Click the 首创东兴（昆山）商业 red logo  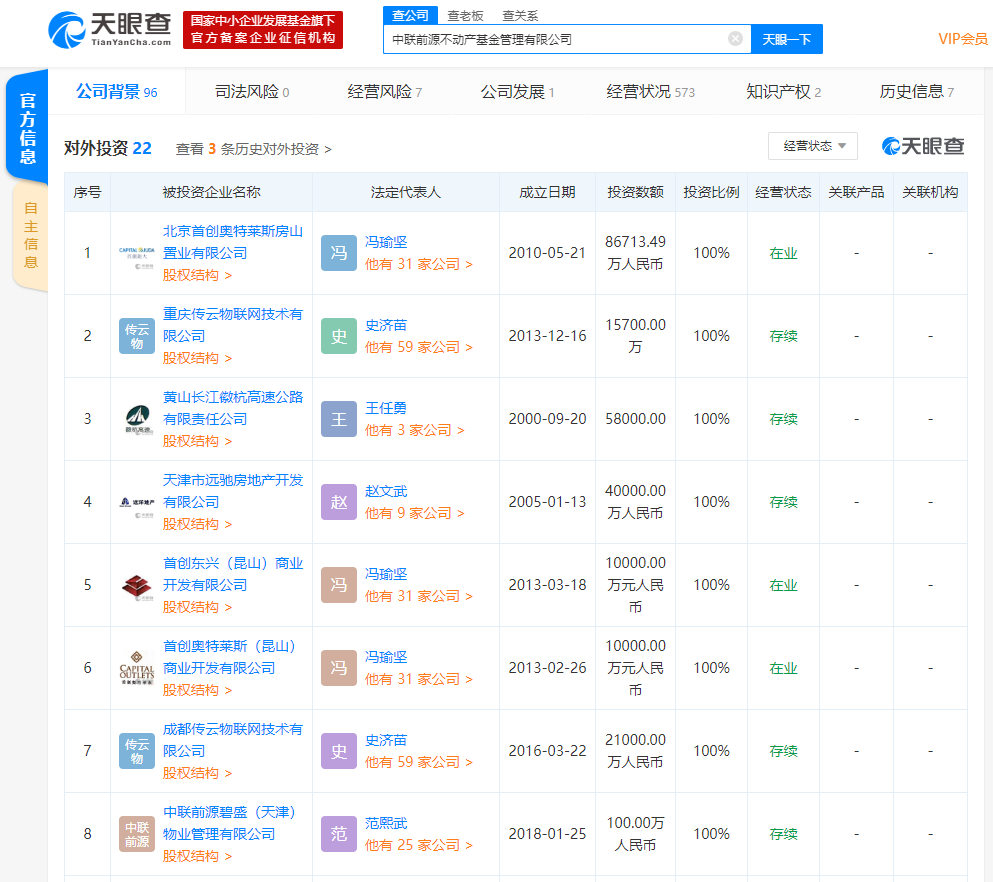[x=137, y=586]
